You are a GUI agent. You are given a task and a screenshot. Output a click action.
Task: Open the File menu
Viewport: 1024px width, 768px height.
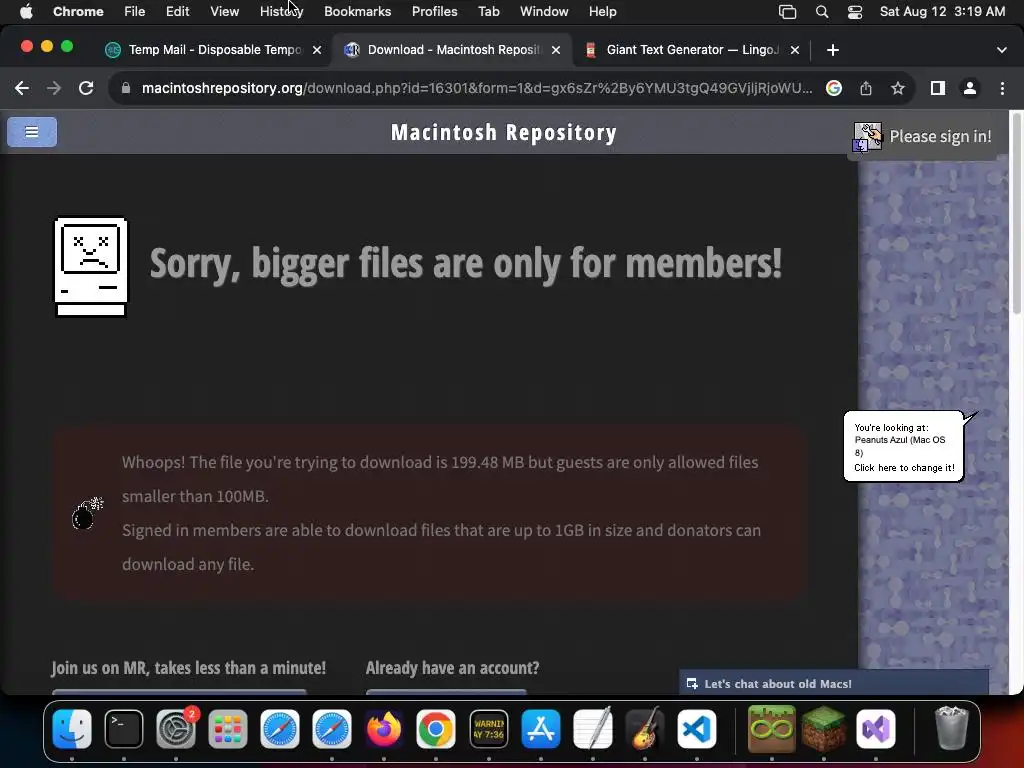pos(135,12)
